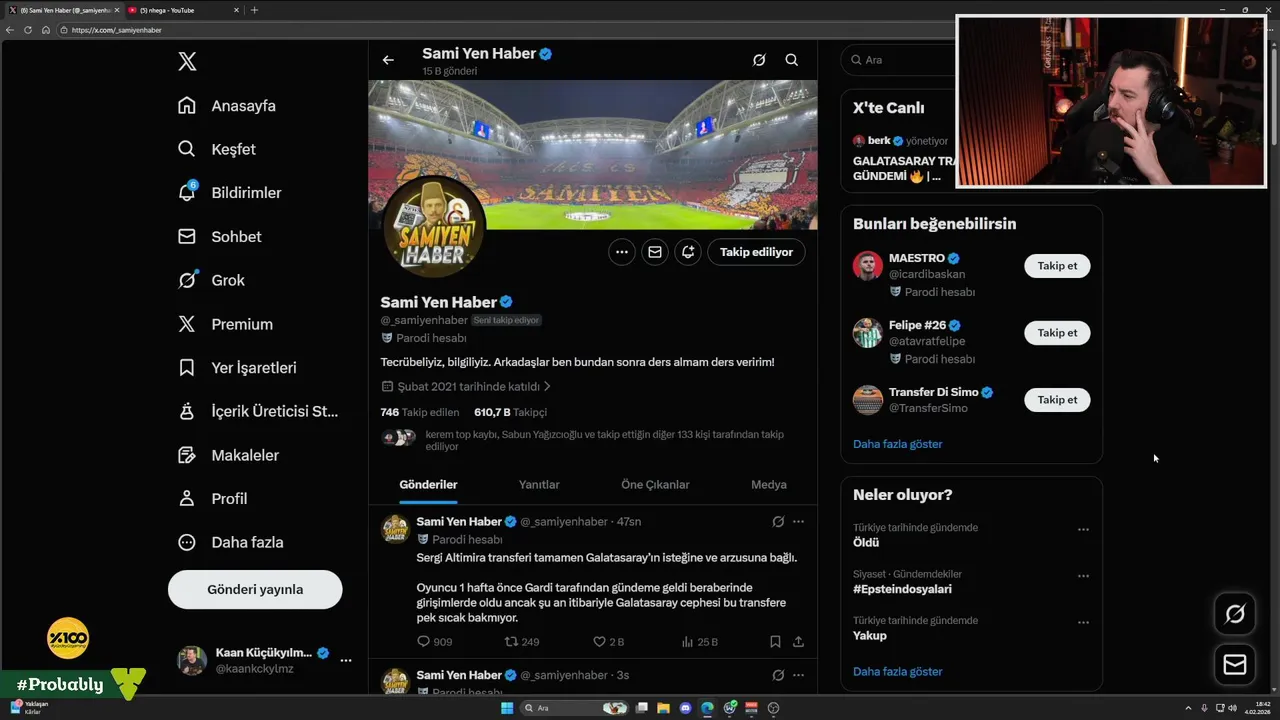1280x720 pixels.
Task: Follow Felipe #26 with Takip et
Action: pos(1057,333)
